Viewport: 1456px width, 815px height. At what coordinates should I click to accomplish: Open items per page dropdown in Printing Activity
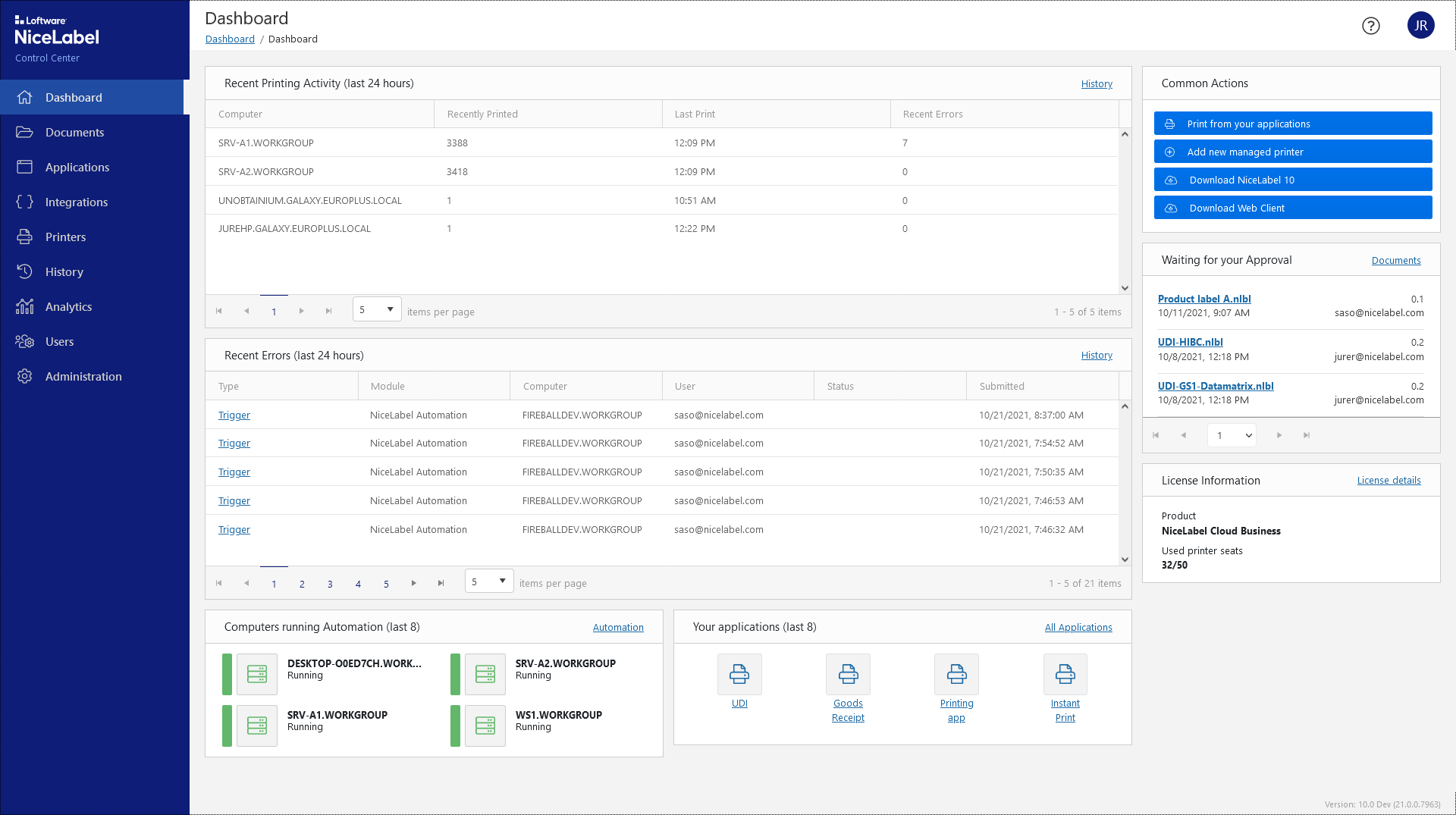[377, 309]
